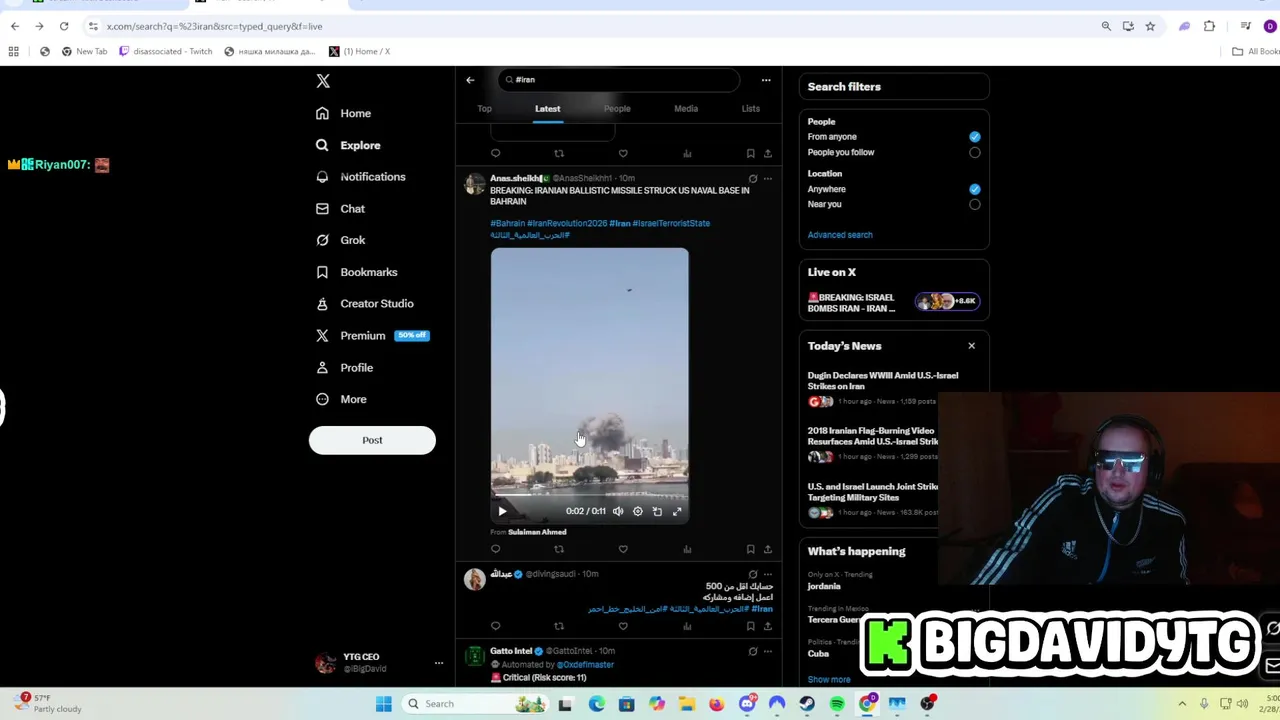
Task: Open Advanced search link
Action: pos(840,235)
